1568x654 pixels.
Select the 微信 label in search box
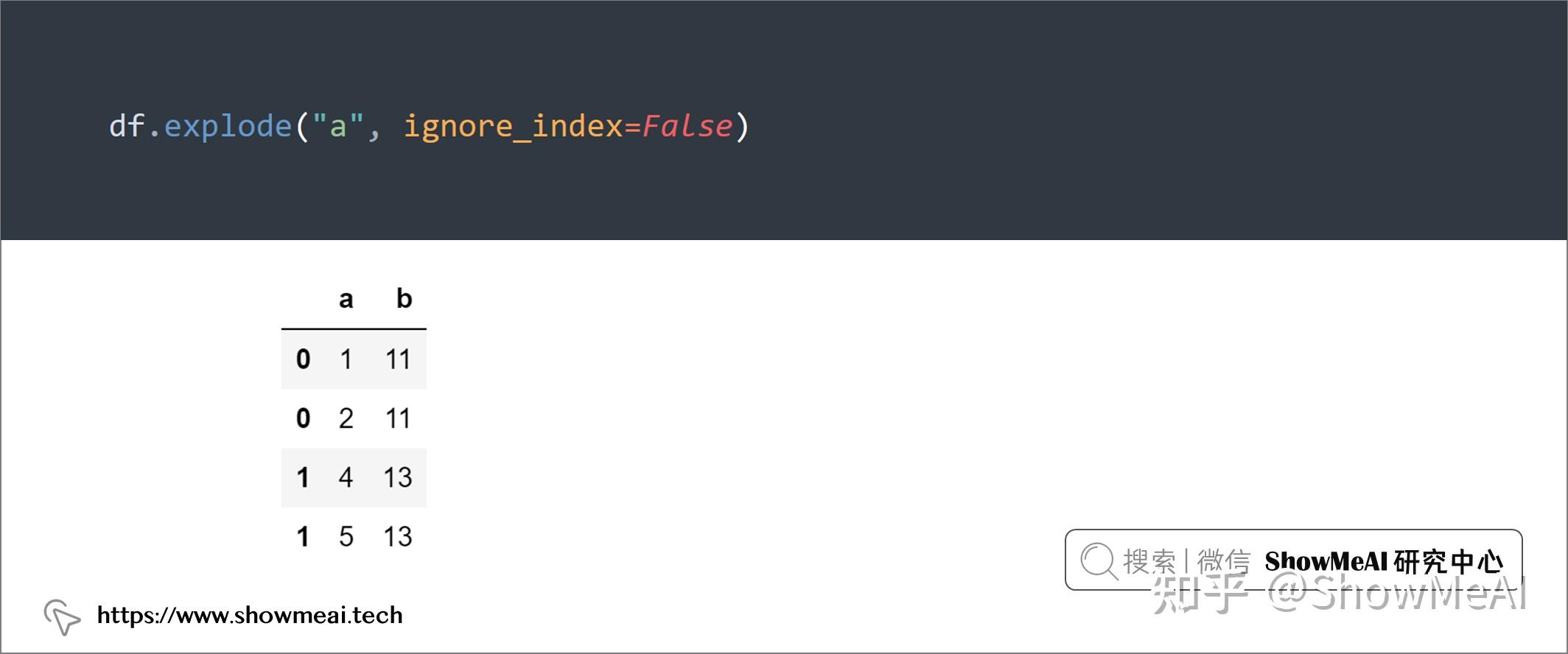coord(1224,561)
